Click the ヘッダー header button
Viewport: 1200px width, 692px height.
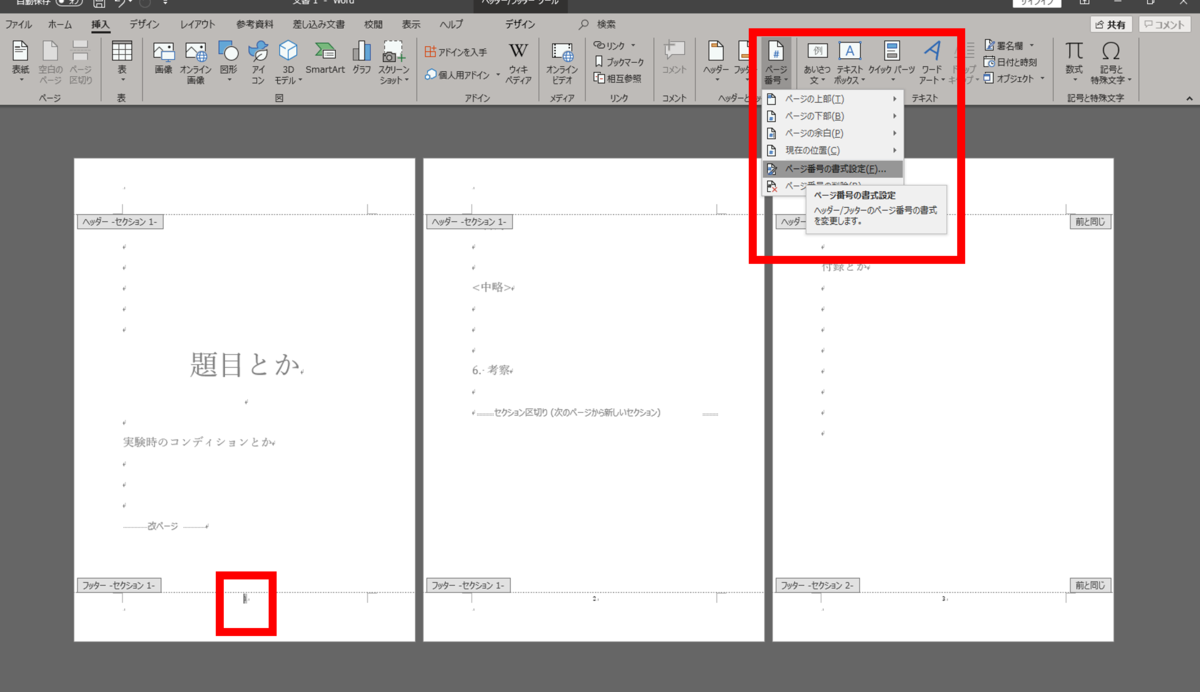point(716,62)
